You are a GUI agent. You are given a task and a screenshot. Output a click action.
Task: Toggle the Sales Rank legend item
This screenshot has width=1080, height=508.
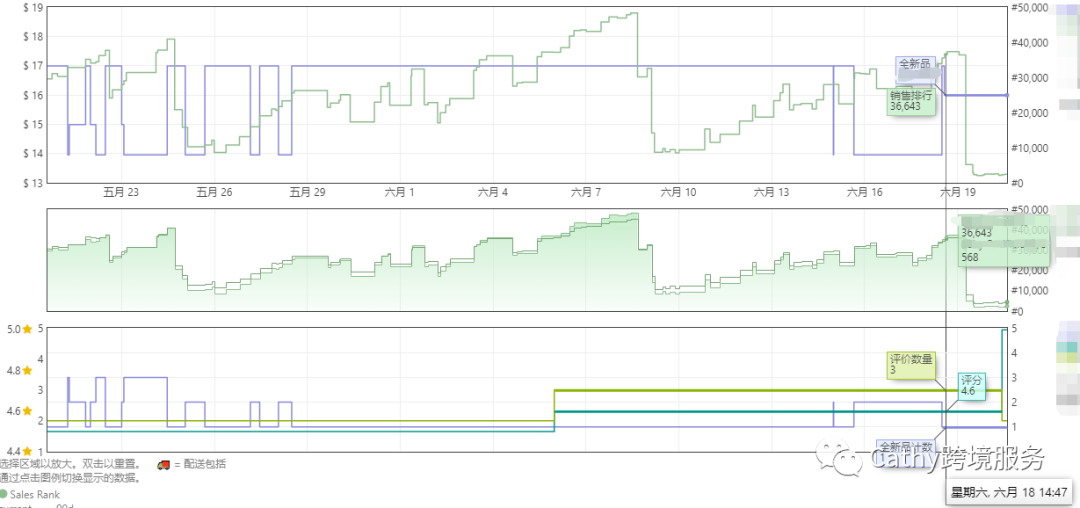[x=35, y=494]
